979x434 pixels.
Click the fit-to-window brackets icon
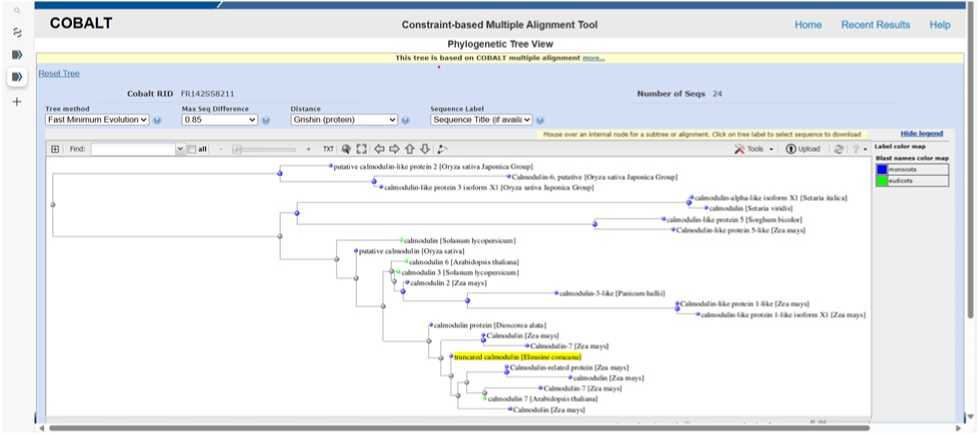tap(362, 149)
